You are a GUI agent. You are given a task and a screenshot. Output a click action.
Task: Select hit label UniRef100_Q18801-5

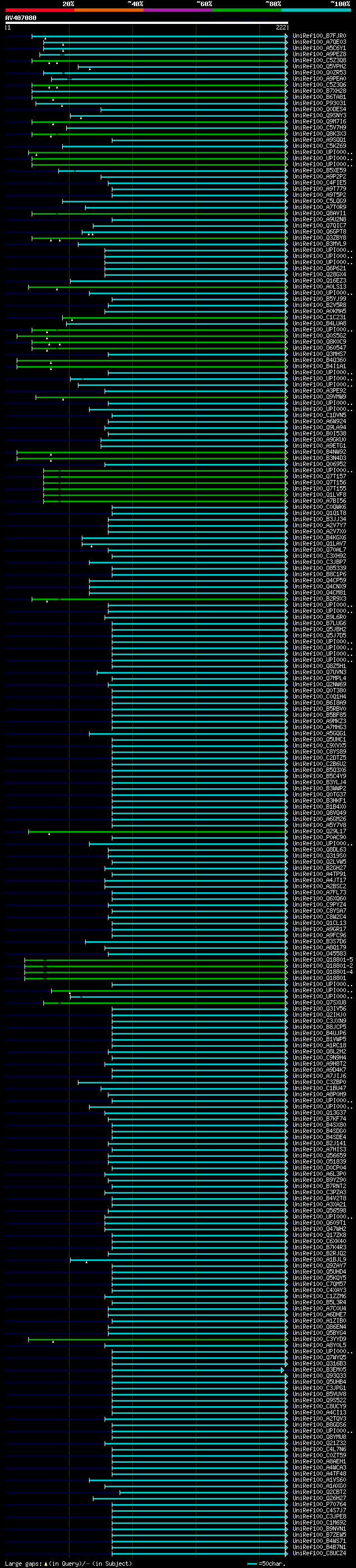(323, 960)
